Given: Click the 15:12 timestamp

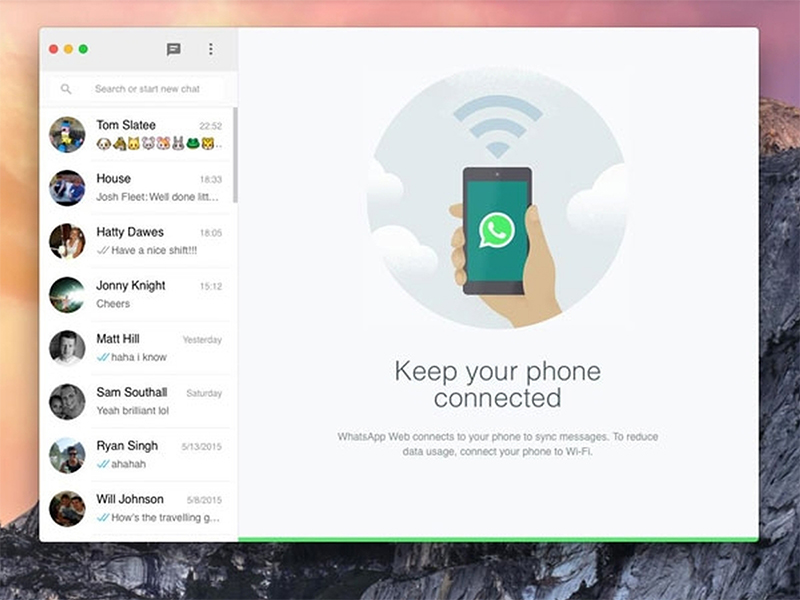Looking at the screenshot, I should click(211, 286).
